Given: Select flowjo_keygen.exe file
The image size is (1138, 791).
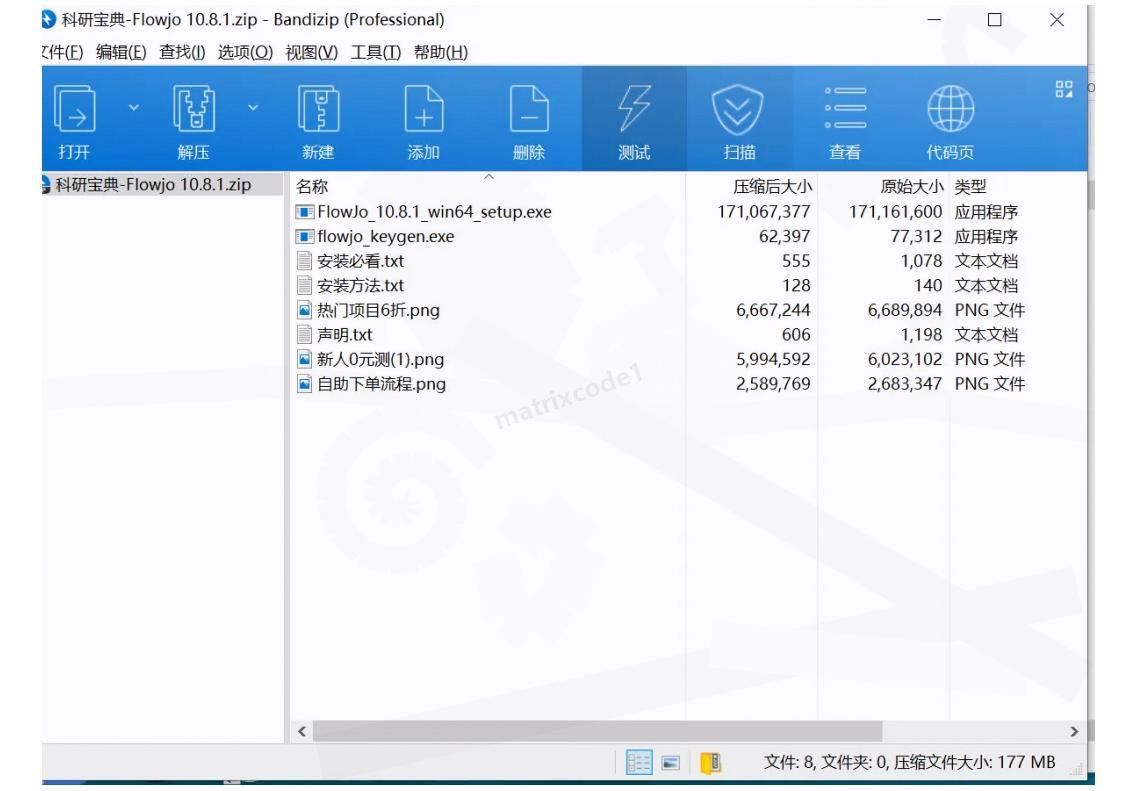Looking at the screenshot, I should click(x=385, y=237).
